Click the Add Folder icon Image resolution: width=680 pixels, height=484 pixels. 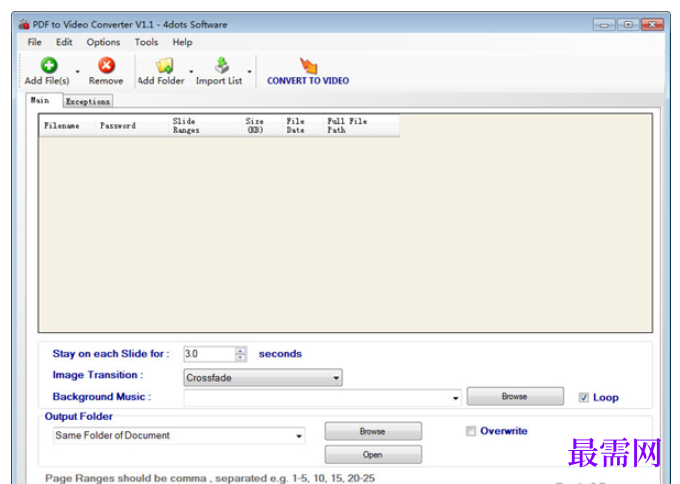[165, 65]
